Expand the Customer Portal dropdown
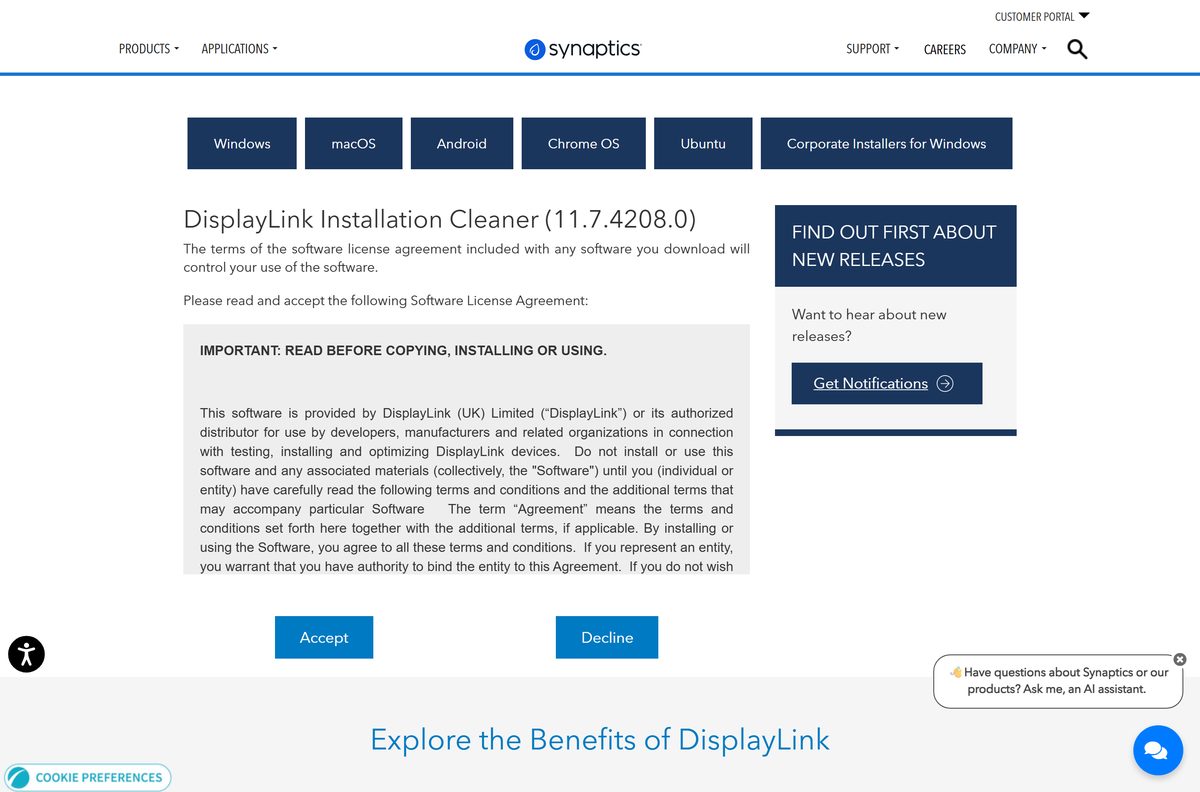Viewport: 1200px width, 792px height. [x=1042, y=16]
